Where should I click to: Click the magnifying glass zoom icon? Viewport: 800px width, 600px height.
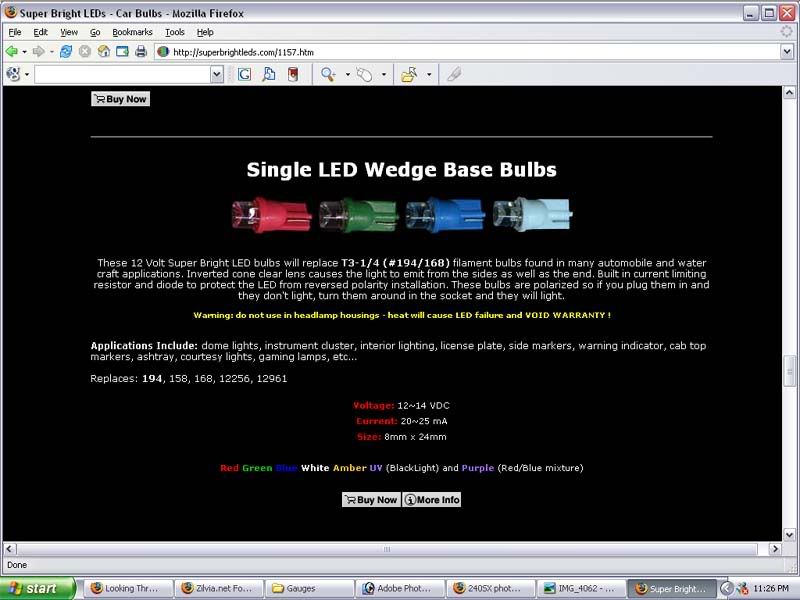point(328,74)
